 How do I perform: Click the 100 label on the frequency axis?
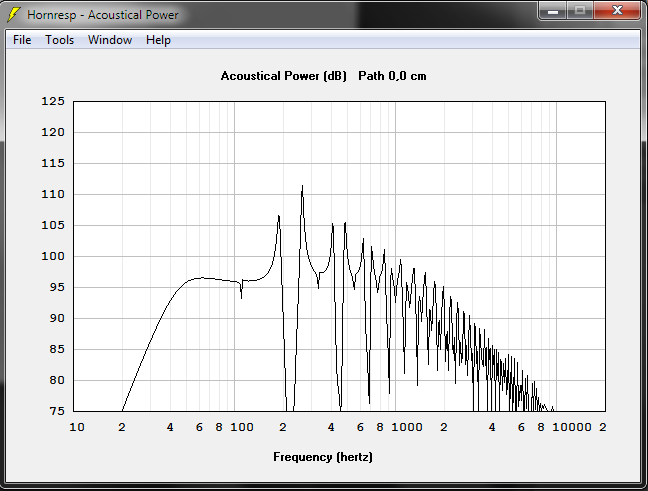[242, 427]
